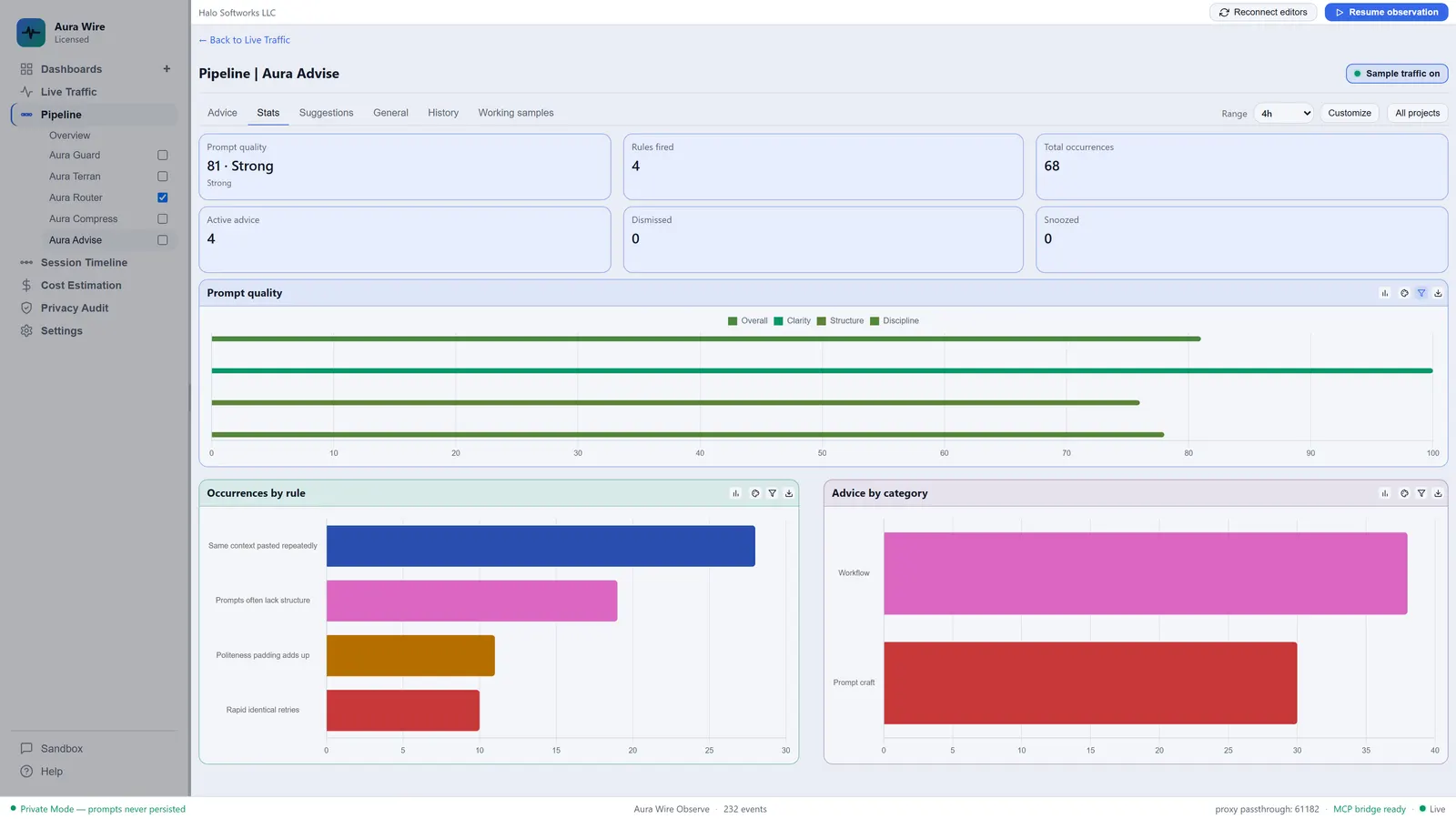This screenshot has height=819, width=1456.
Task: Enable the Aura Compress checkbox
Action: [163, 219]
